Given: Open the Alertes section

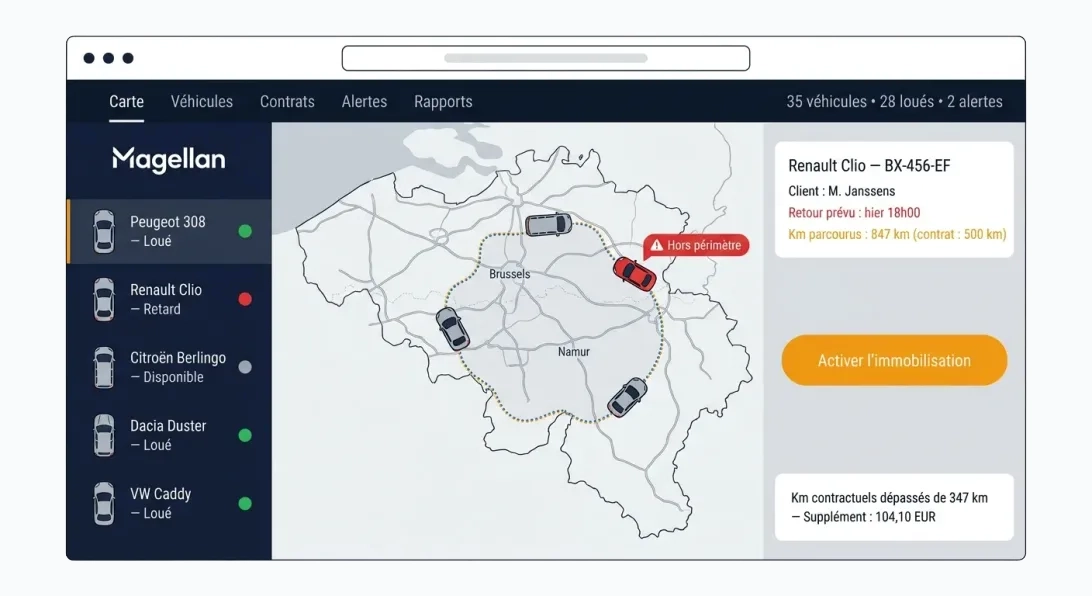Looking at the screenshot, I should pos(364,101).
